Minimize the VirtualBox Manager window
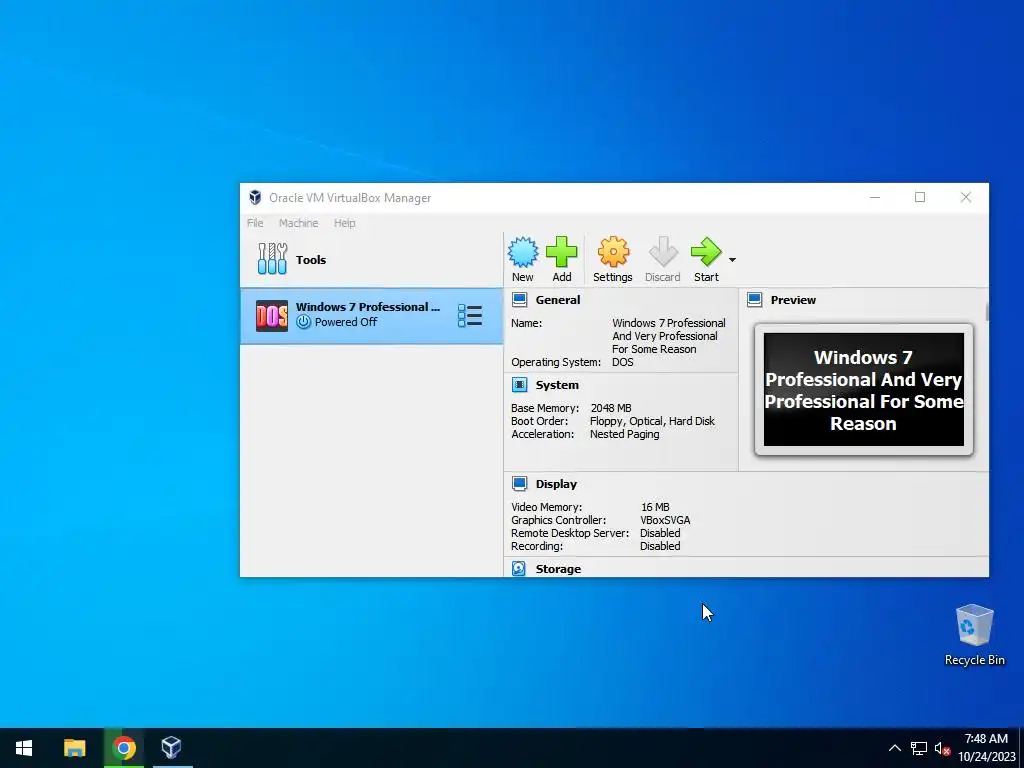 (x=875, y=197)
